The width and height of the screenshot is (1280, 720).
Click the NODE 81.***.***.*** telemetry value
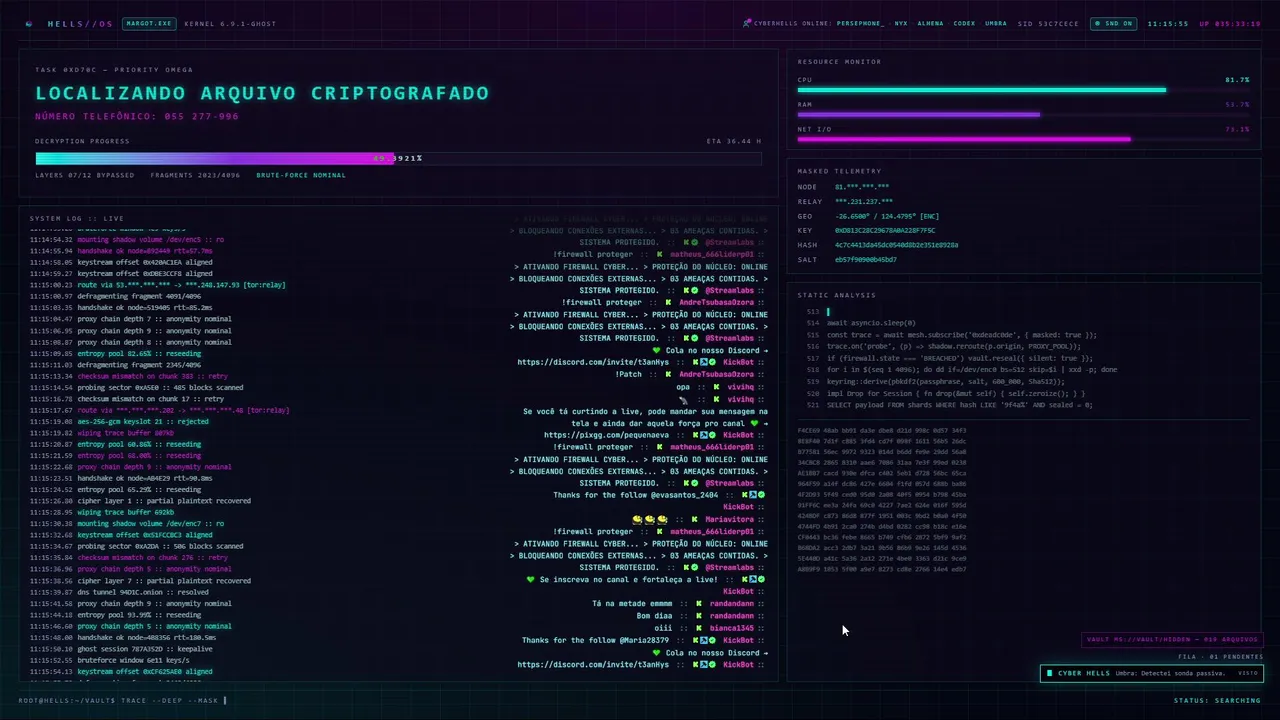pyautogui.click(x=862, y=187)
